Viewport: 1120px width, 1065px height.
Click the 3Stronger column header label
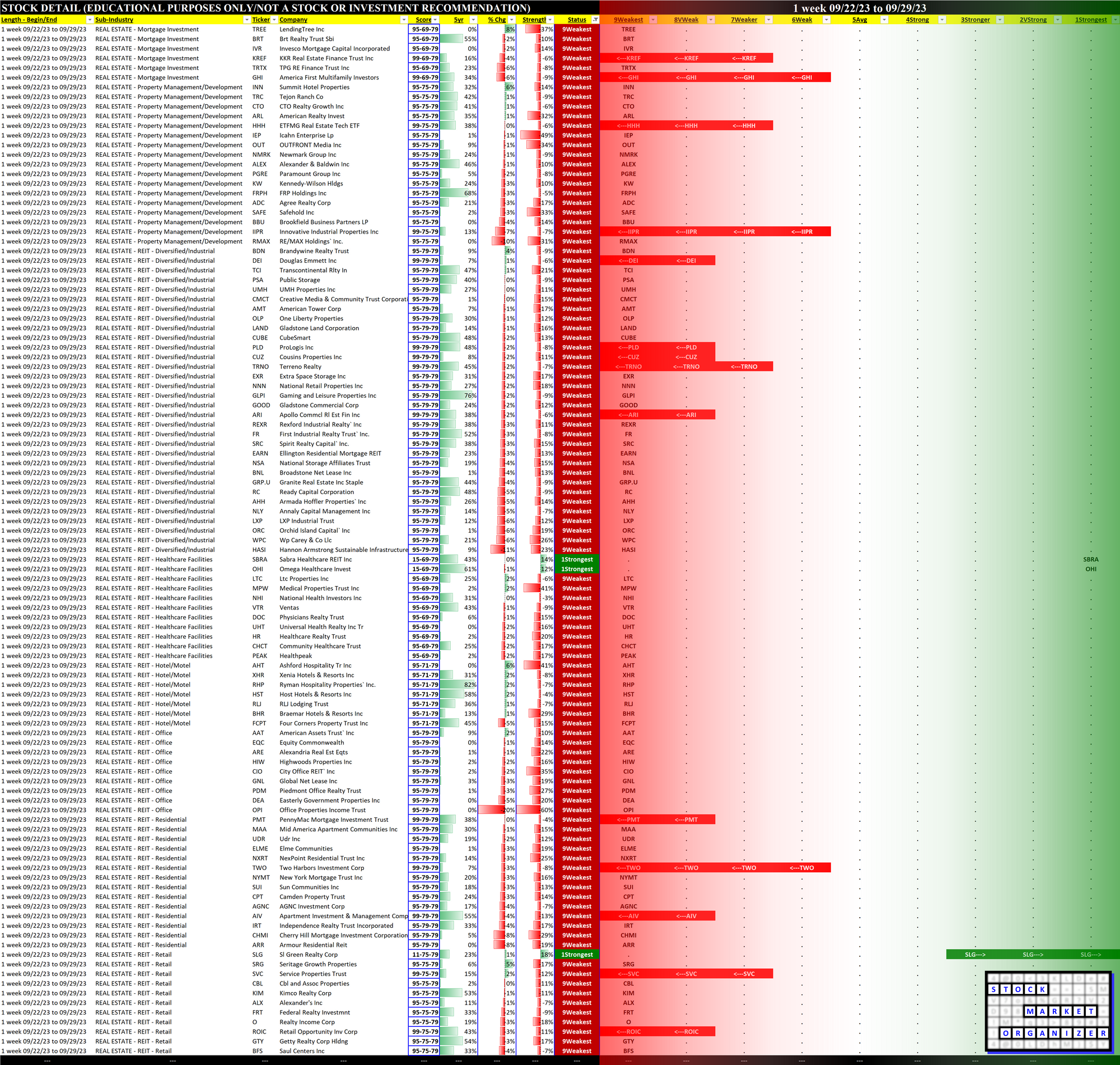(975, 20)
